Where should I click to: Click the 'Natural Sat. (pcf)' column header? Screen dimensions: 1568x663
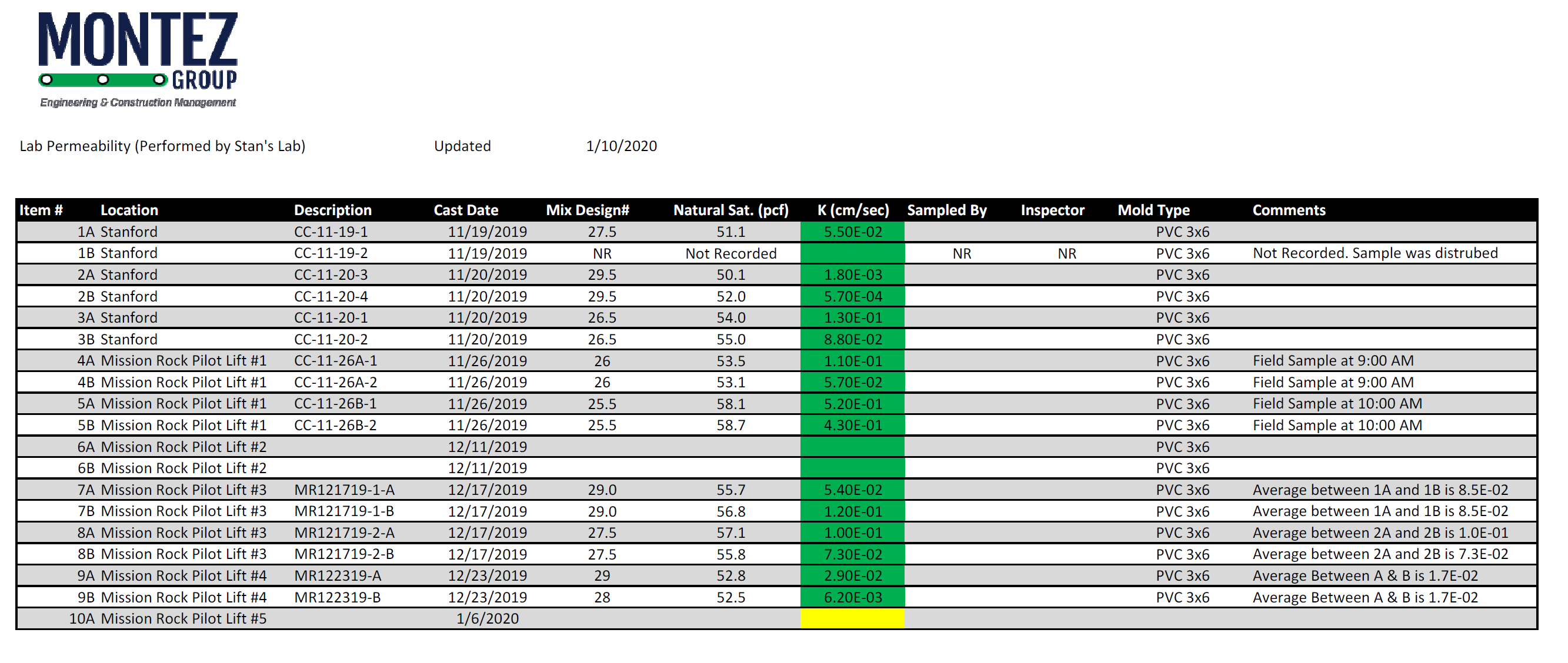point(731,210)
